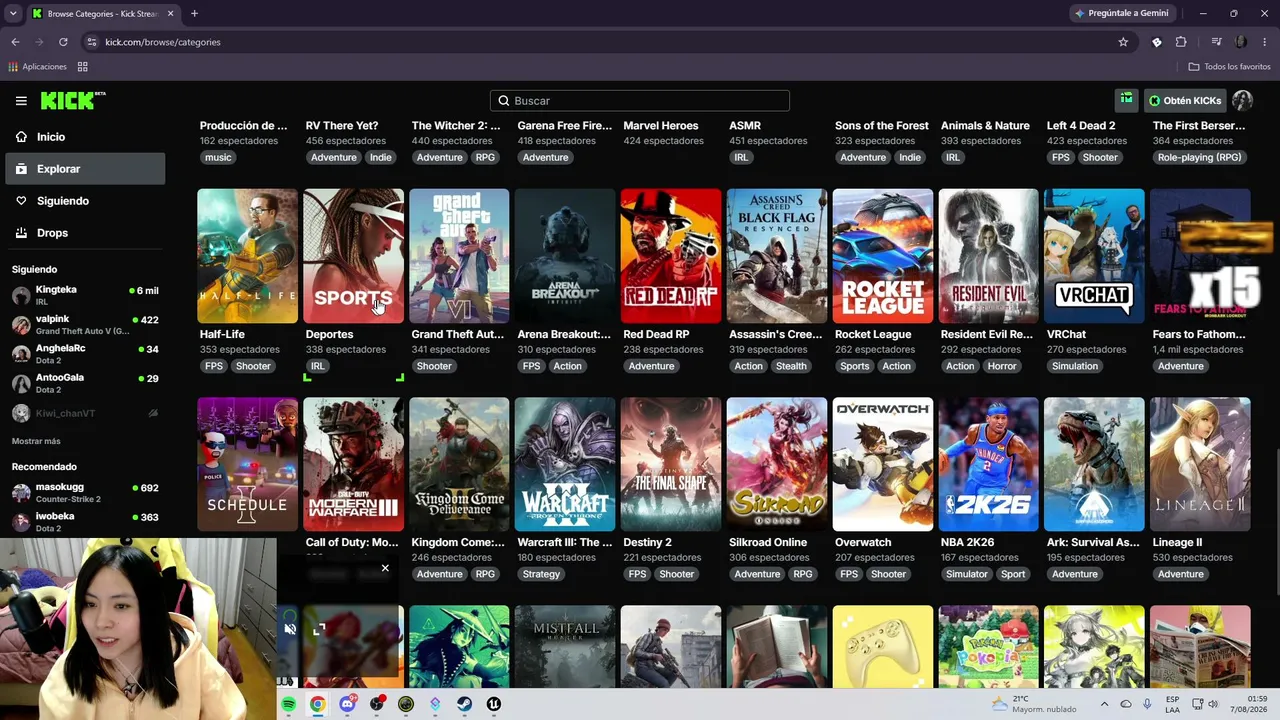Select the Strategy tag under Warcraft III
Screen dimensions: 1280x720
tap(541, 574)
